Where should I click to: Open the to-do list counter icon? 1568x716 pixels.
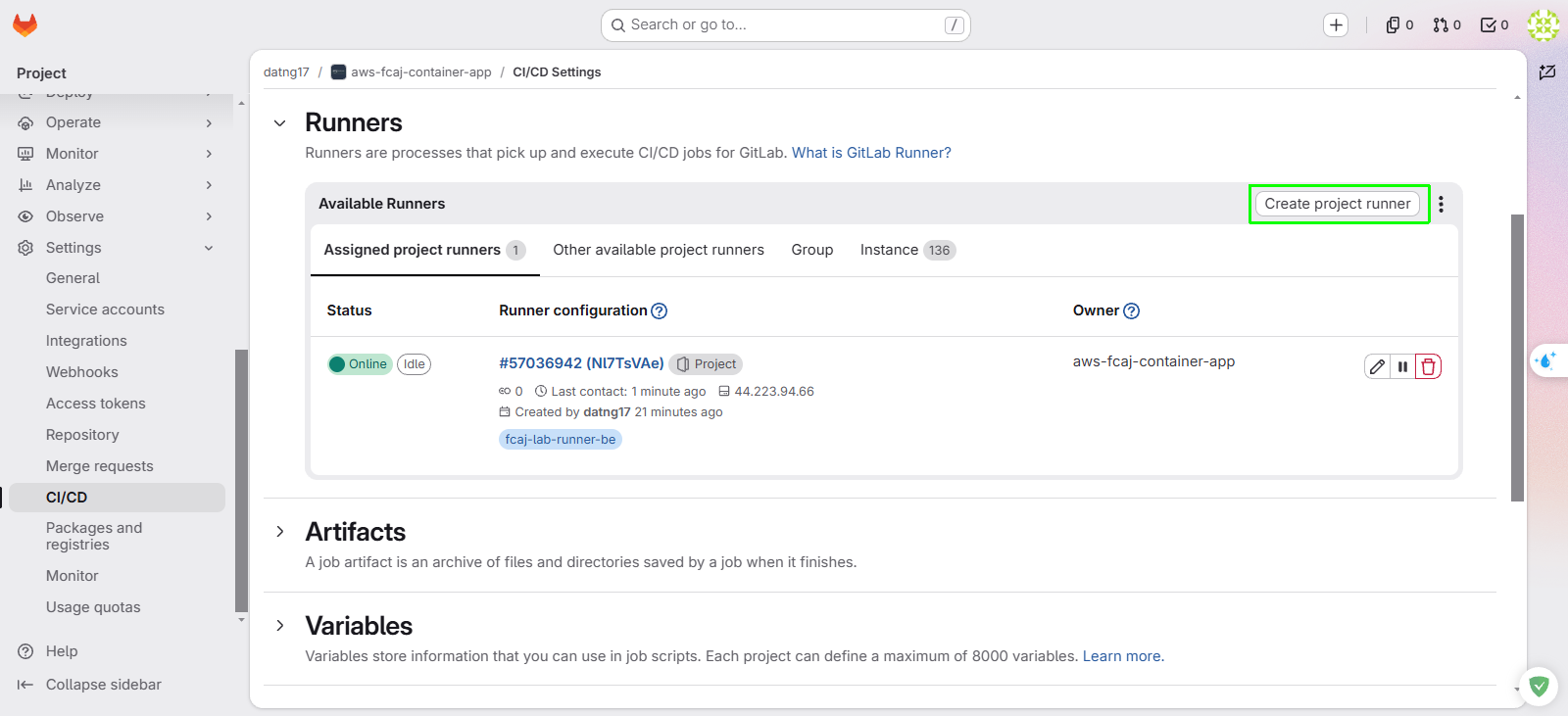(x=1494, y=25)
